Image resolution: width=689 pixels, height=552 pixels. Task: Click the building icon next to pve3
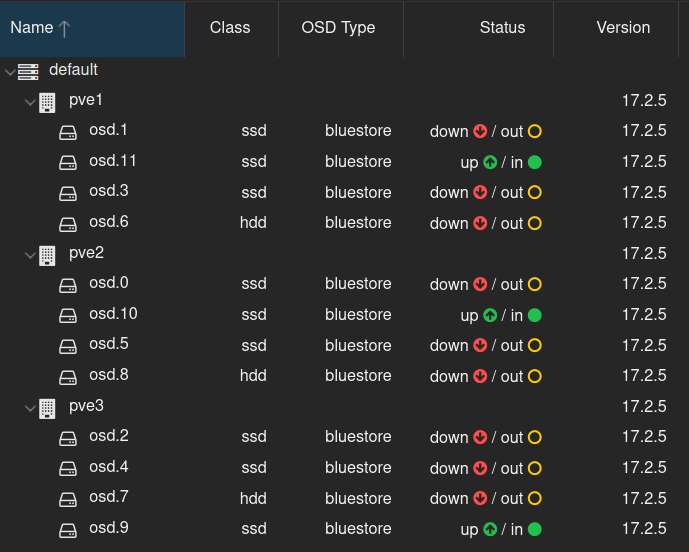(47, 409)
